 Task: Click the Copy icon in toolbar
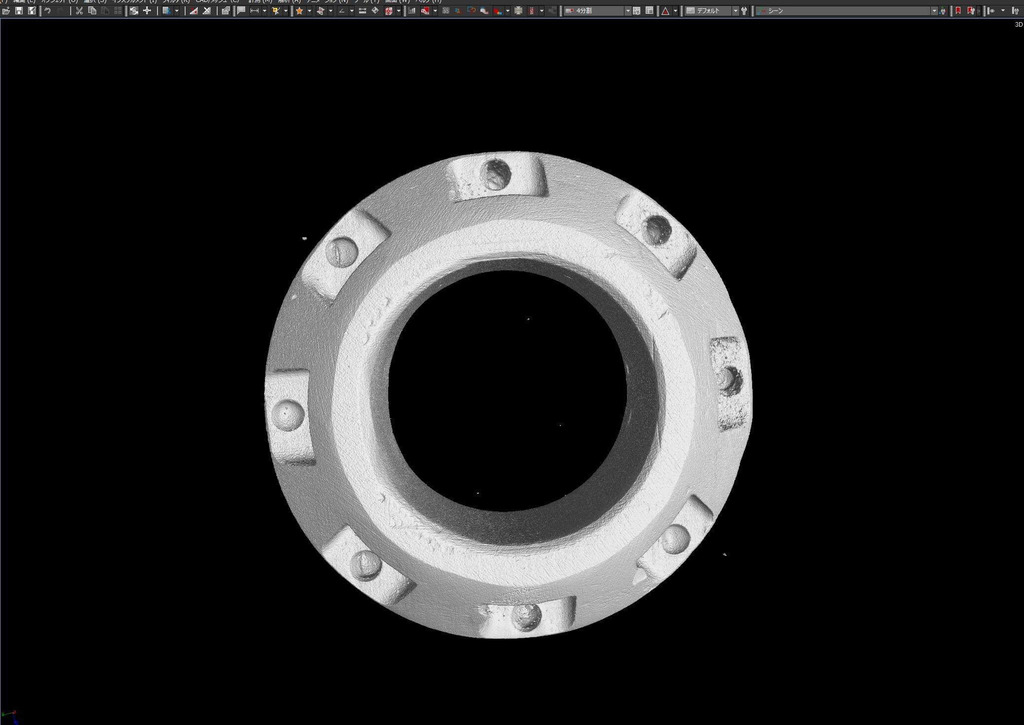pyautogui.click(x=92, y=11)
